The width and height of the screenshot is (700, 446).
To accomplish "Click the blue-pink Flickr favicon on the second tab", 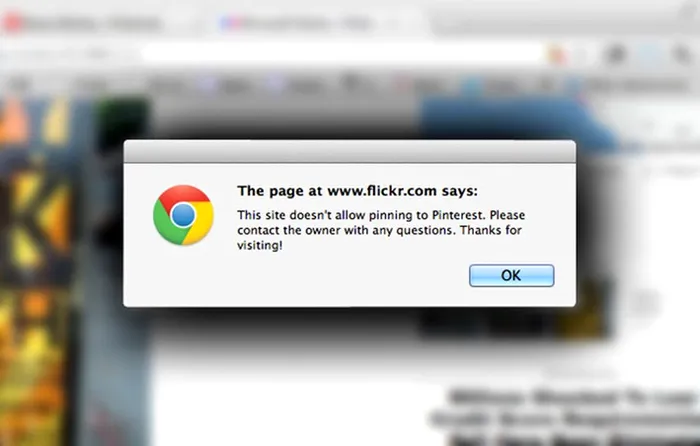I will tap(231, 23).
